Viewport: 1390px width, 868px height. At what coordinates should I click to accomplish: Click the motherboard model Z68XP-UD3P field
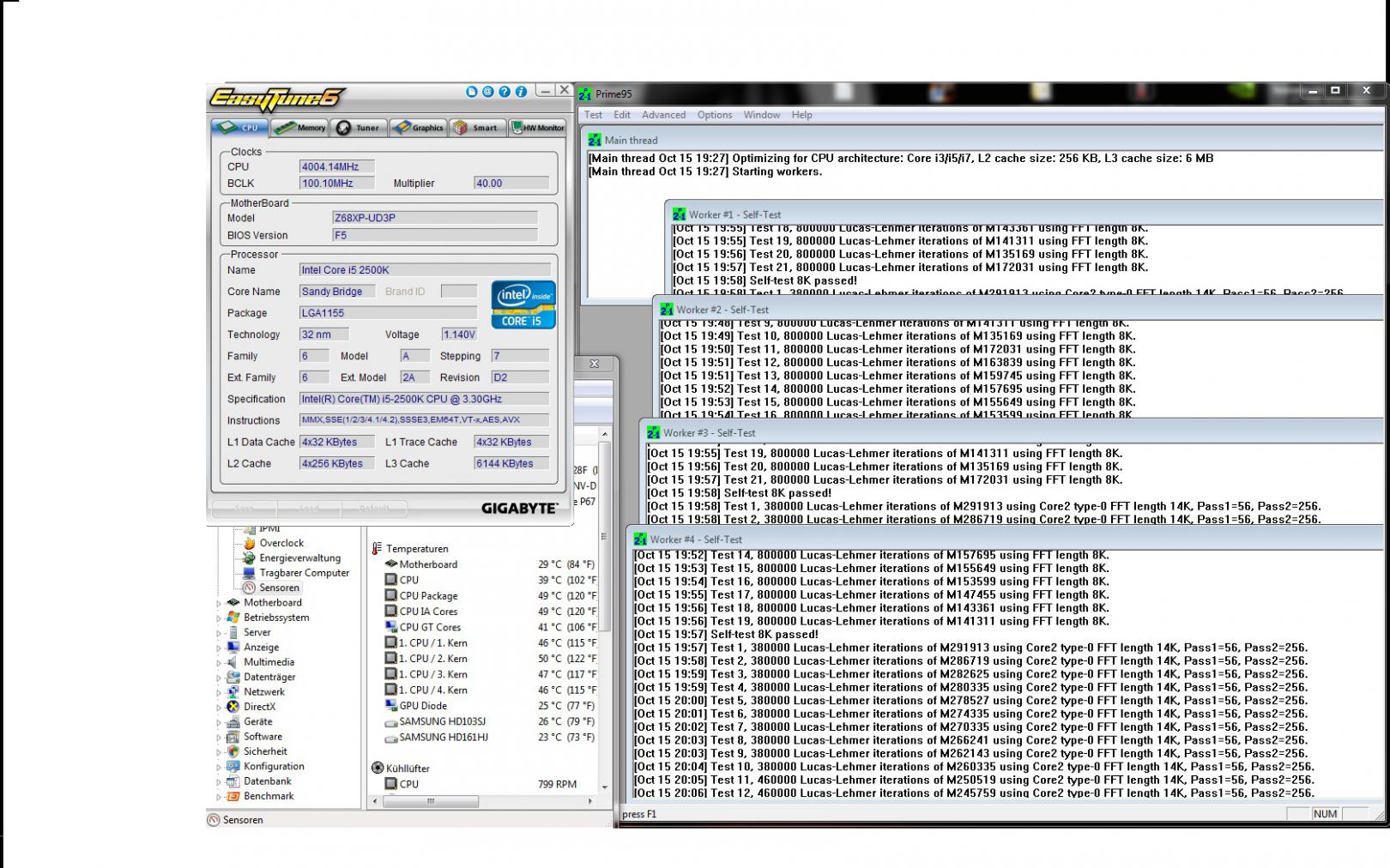(x=434, y=218)
